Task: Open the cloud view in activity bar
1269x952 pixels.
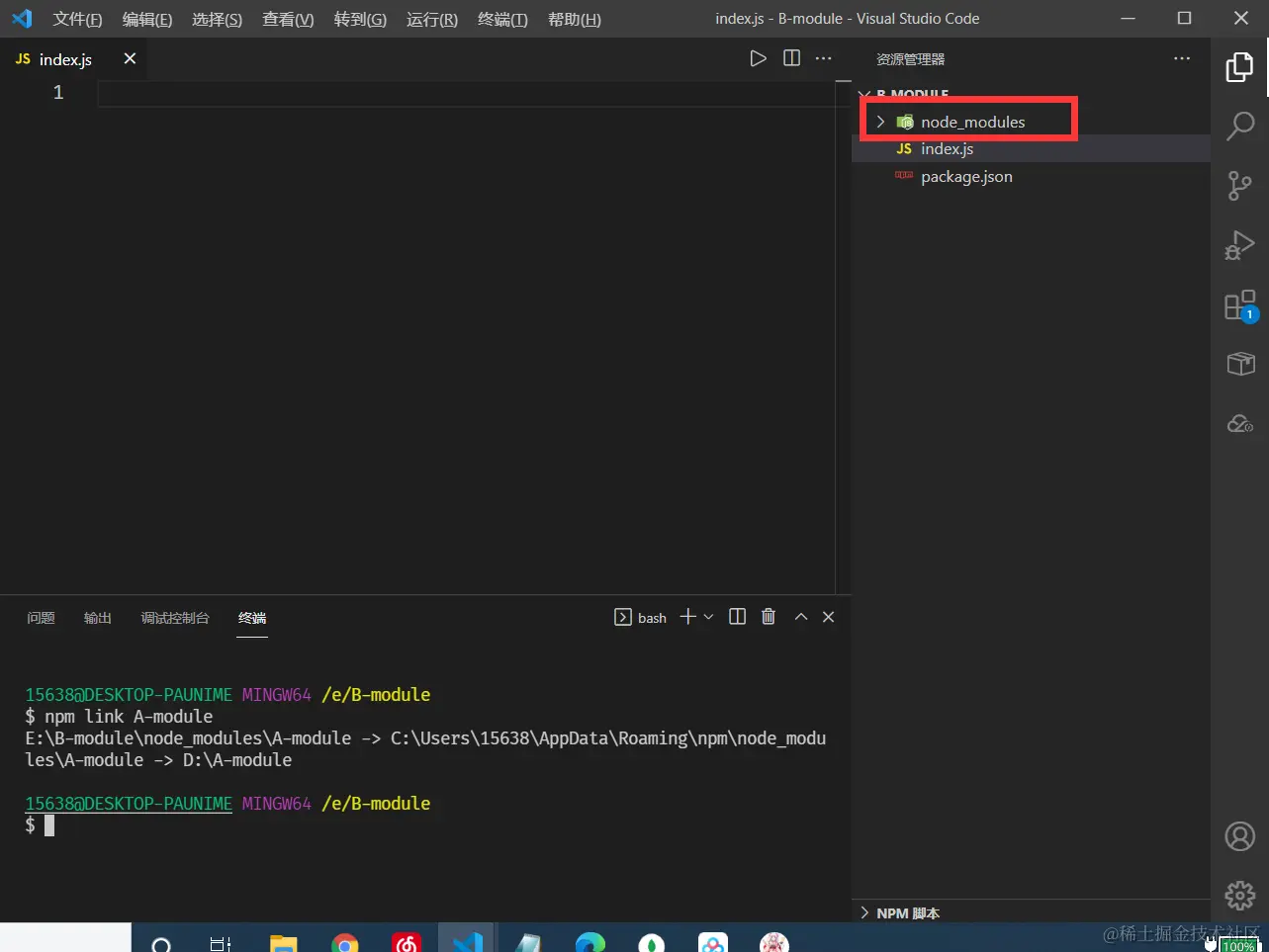Action: click(x=1240, y=424)
